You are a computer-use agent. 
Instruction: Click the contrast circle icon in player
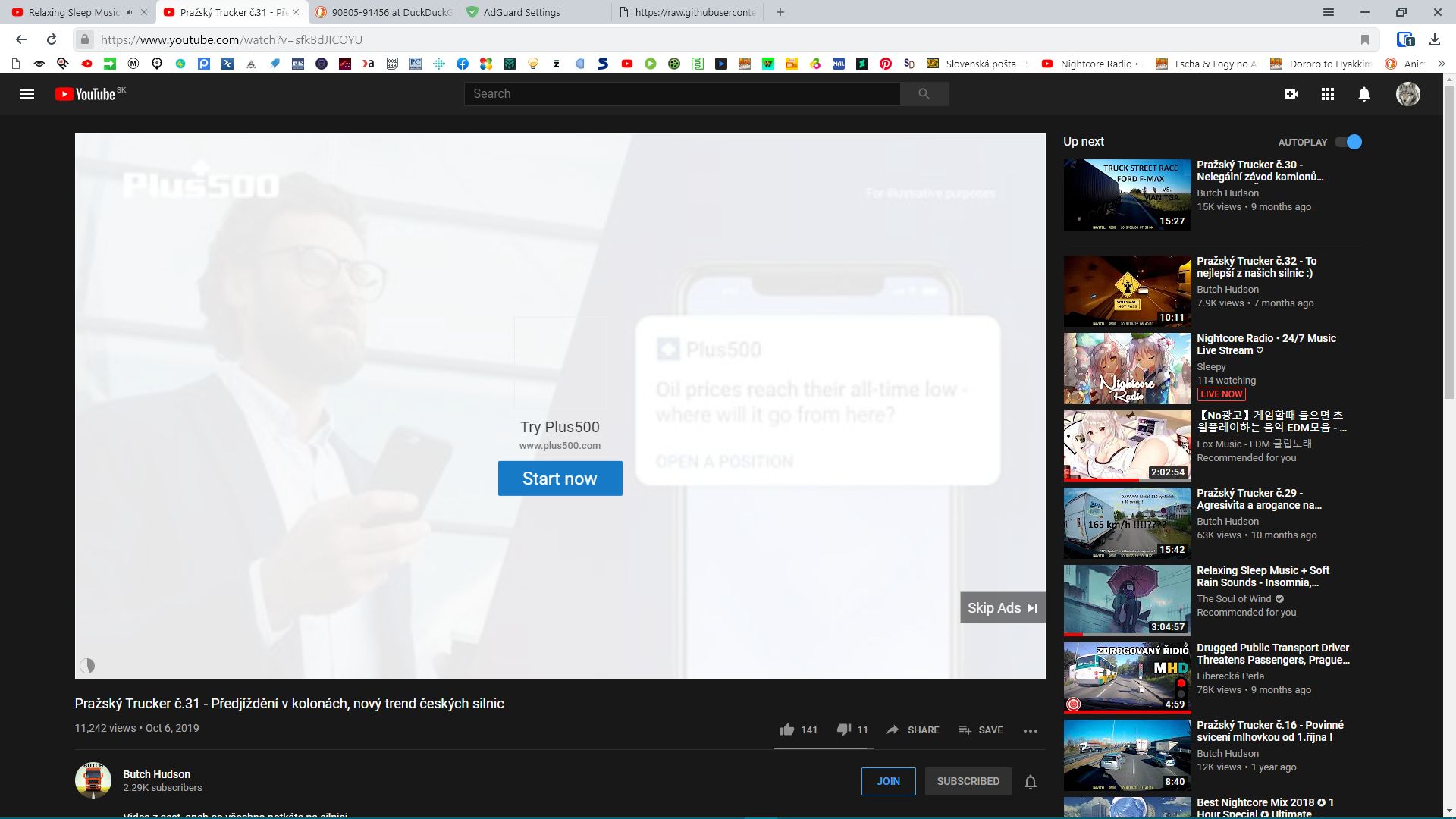[x=87, y=666]
